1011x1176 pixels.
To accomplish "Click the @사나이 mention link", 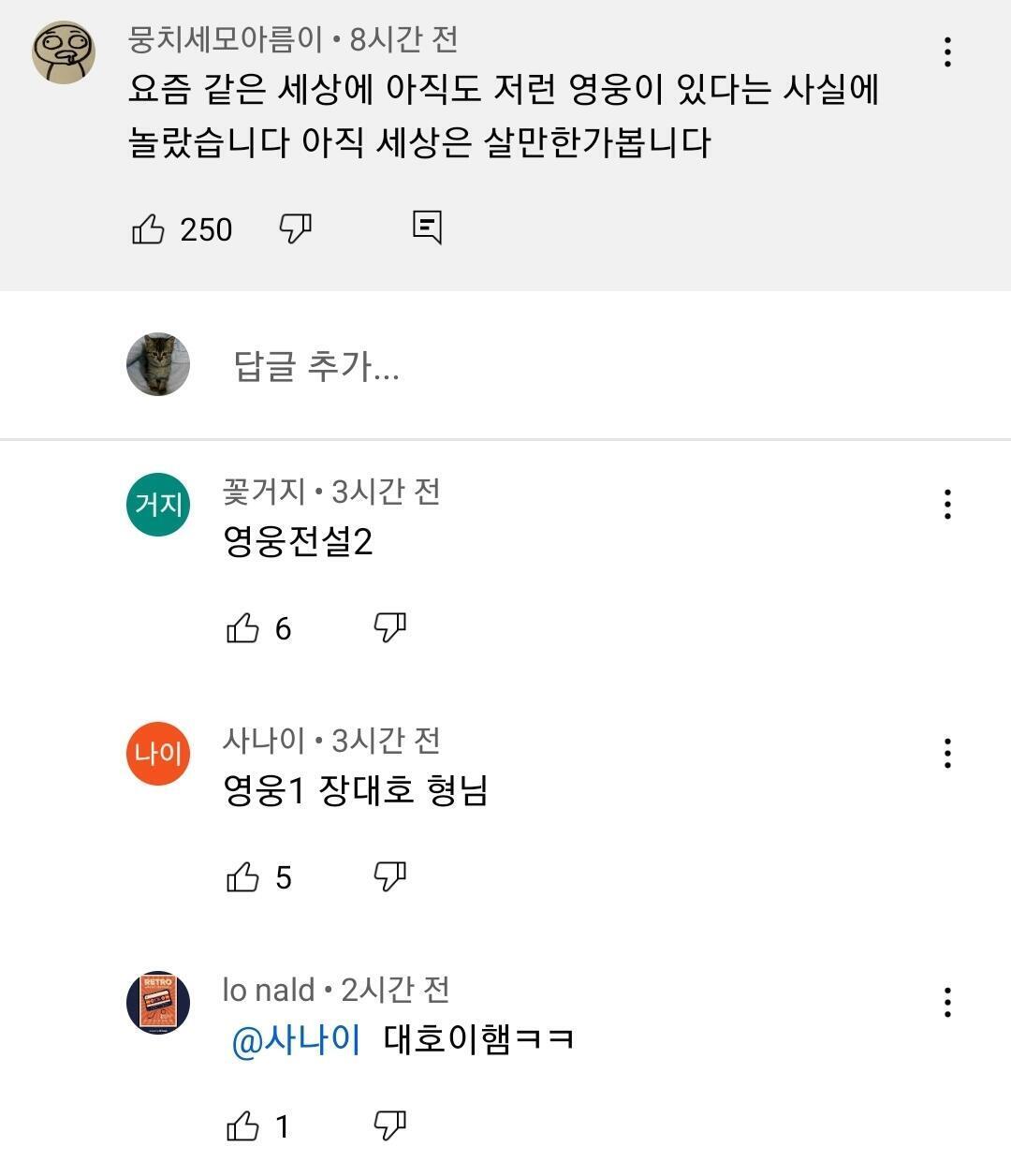I will 296,1040.
